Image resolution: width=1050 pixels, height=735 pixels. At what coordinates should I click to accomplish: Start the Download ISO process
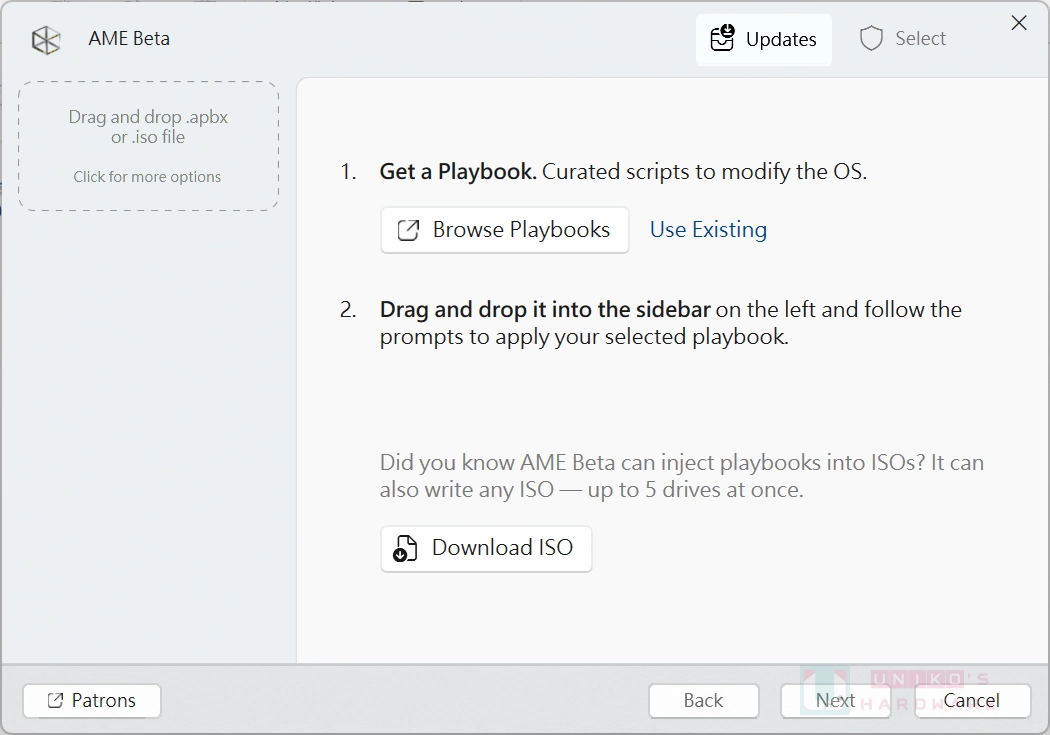click(486, 548)
